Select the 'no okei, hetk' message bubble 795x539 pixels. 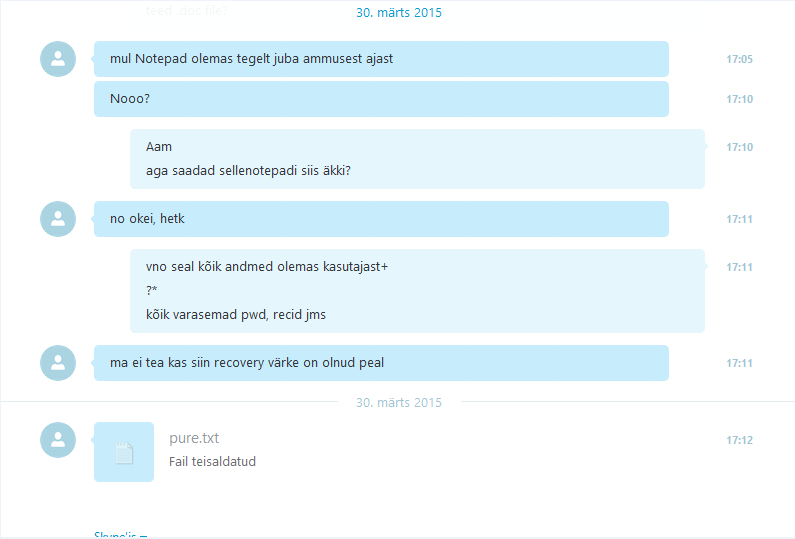381,219
